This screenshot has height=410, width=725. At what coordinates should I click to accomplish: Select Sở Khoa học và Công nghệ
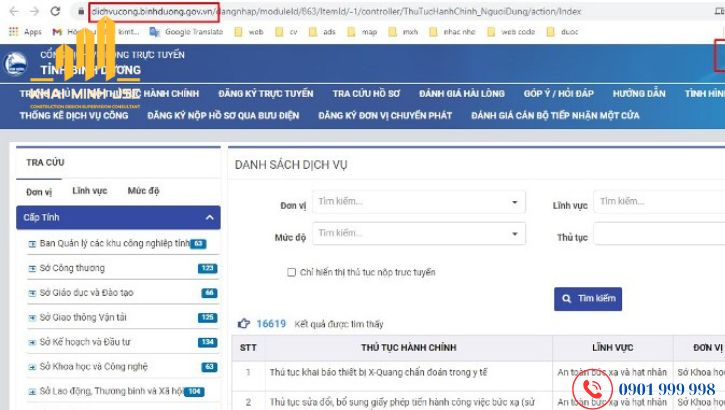tap(94, 367)
